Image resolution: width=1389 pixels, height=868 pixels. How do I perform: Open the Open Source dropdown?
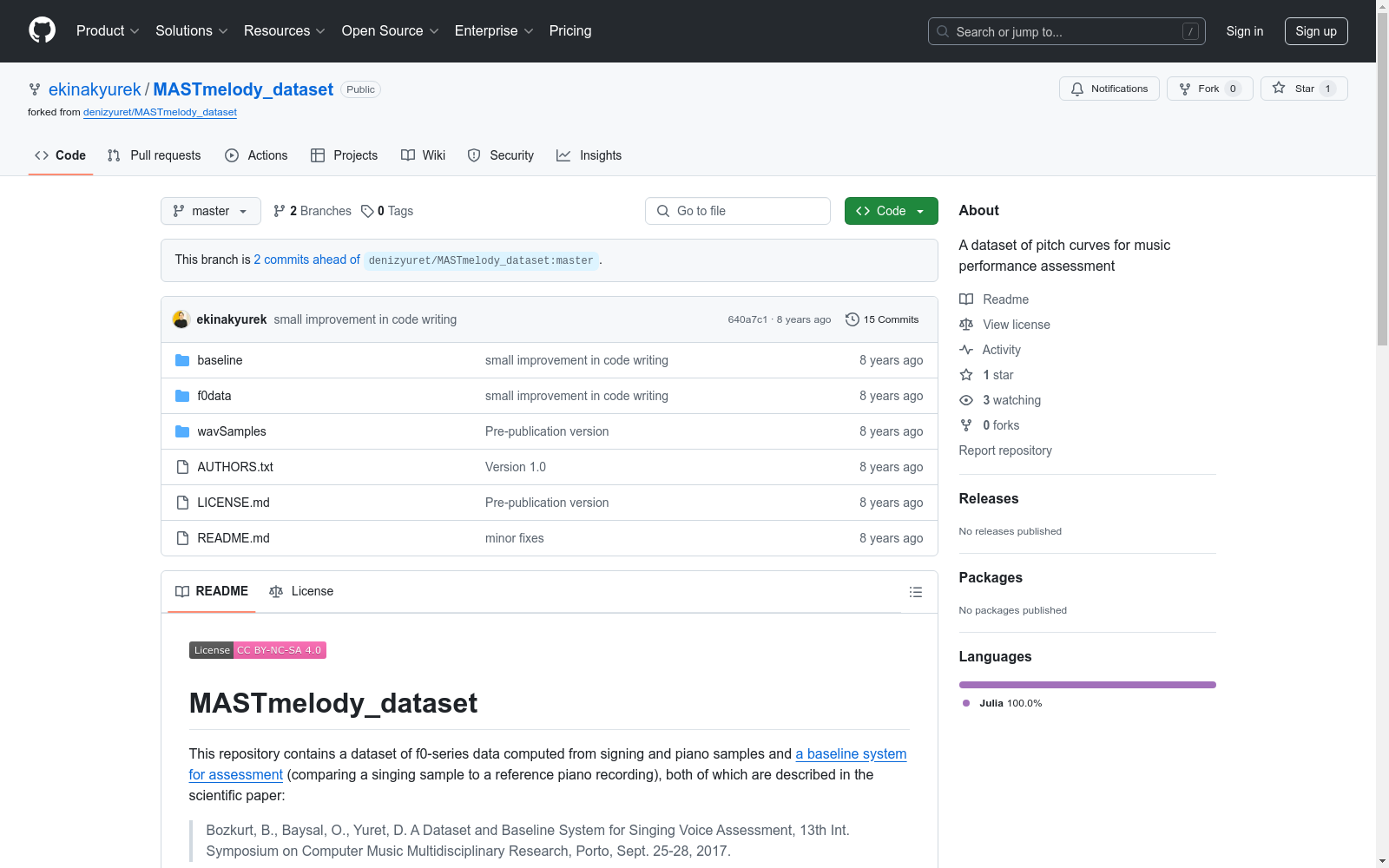tap(391, 31)
